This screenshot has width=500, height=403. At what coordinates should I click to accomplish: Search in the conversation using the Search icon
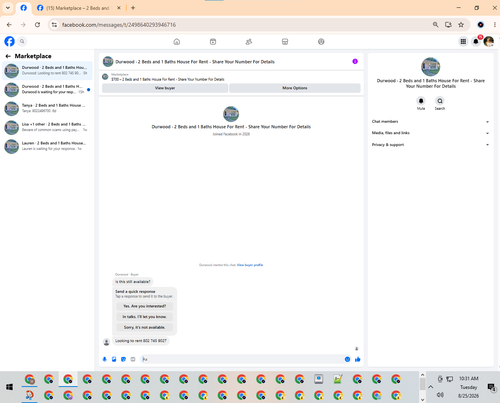[x=440, y=101]
